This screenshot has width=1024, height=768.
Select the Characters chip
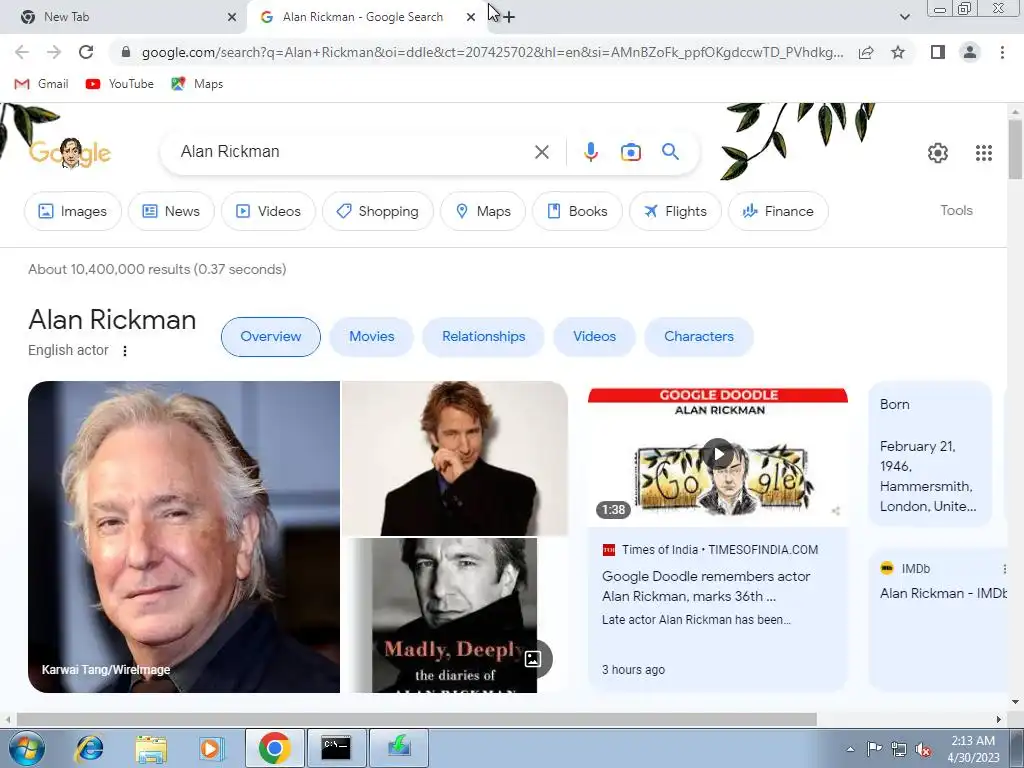[699, 336]
